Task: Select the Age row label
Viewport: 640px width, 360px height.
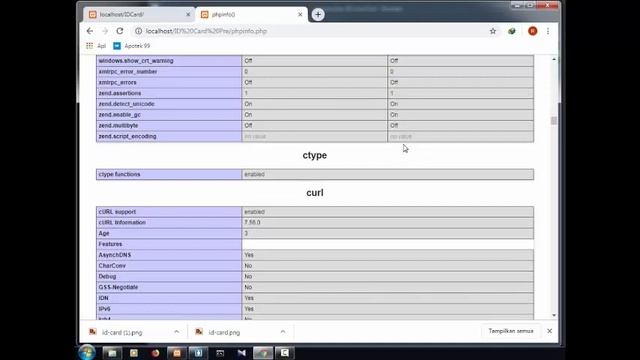Action: (104, 233)
